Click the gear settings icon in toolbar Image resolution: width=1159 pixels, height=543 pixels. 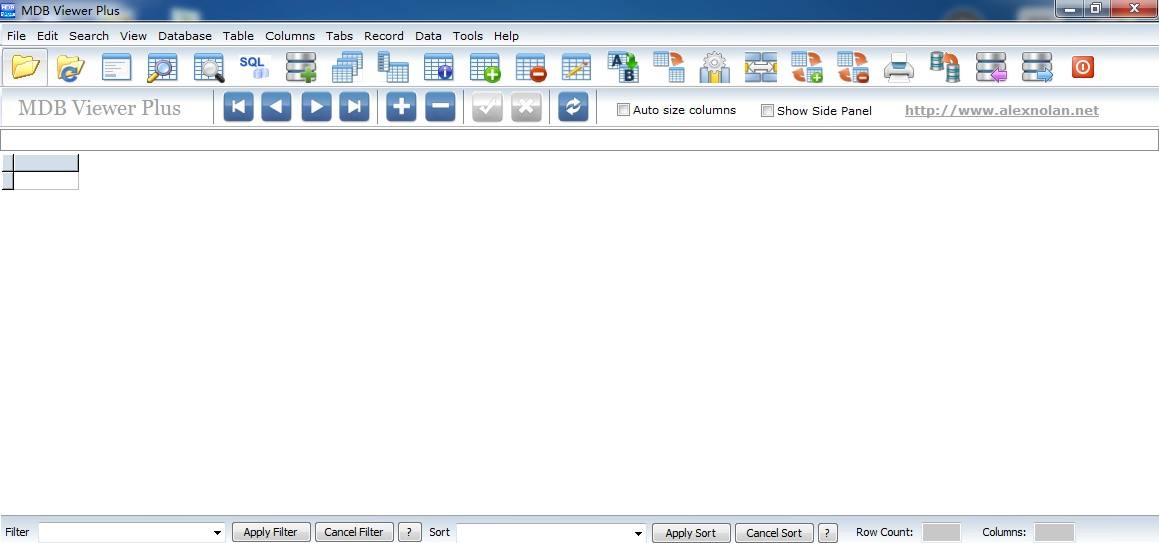pyautogui.click(x=715, y=67)
